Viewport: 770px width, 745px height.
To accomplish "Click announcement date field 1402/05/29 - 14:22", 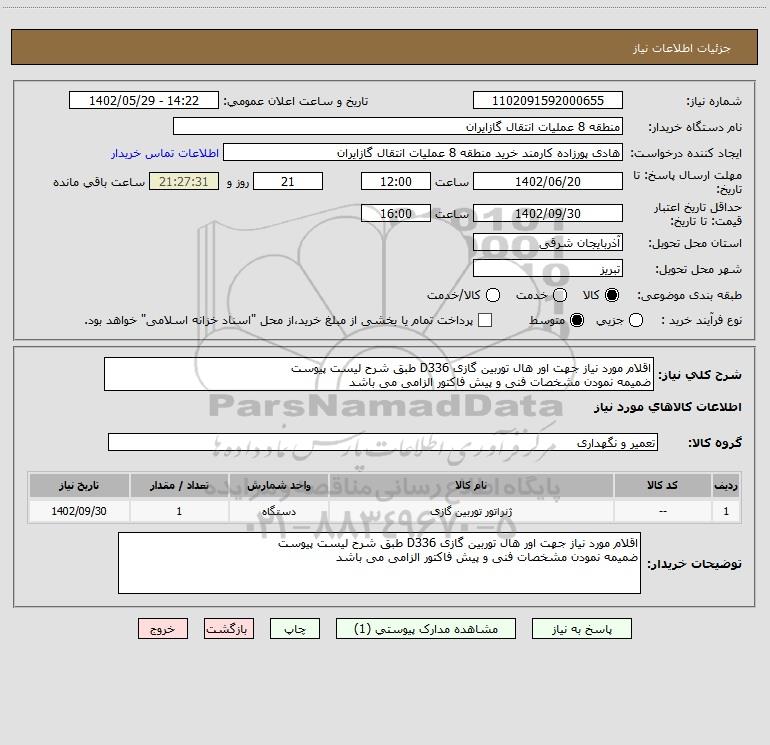I will (144, 100).
